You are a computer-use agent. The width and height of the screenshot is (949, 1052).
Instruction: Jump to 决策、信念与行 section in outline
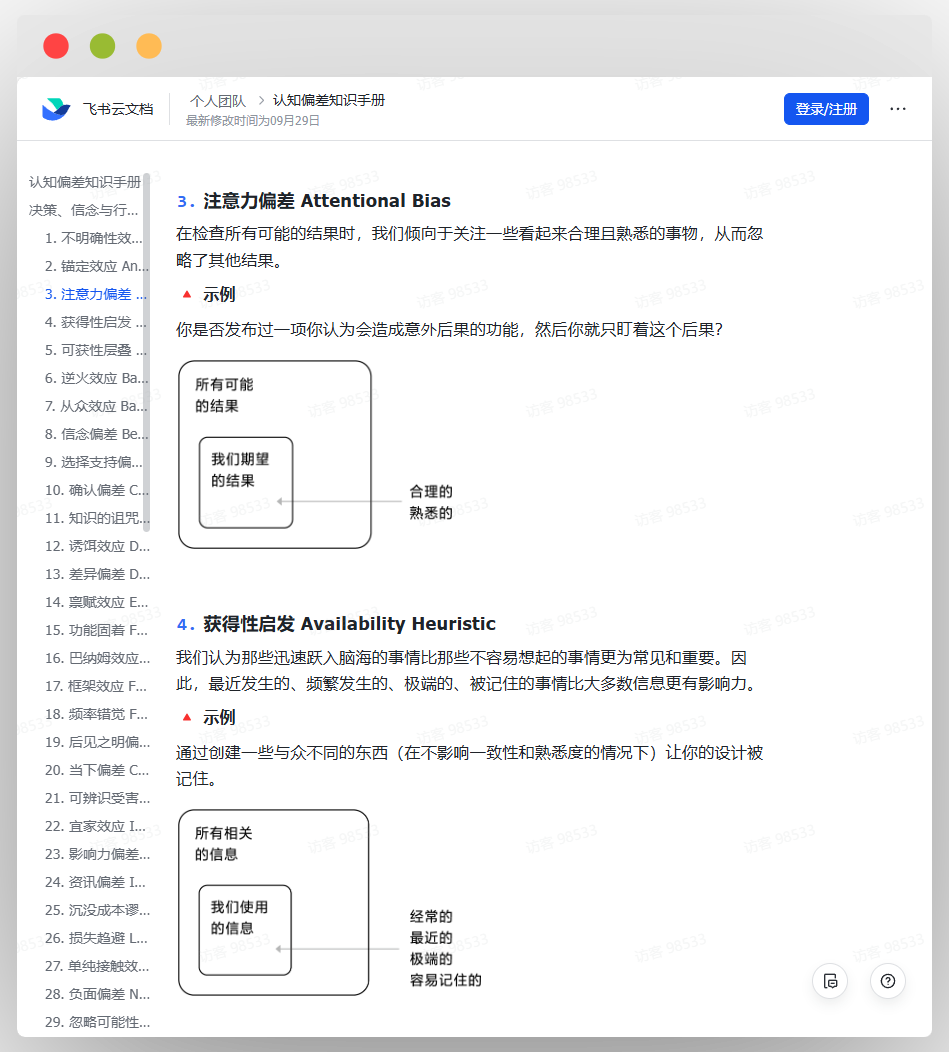tap(84, 210)
